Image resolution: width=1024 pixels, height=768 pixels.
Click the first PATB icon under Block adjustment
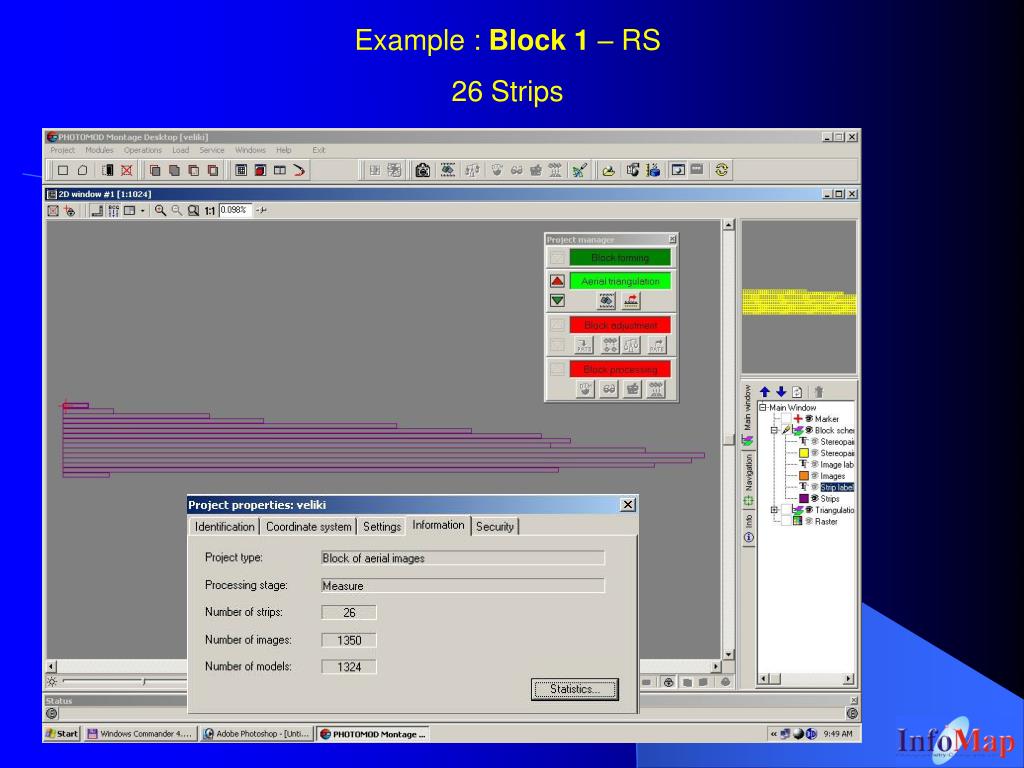click(584, 345)
